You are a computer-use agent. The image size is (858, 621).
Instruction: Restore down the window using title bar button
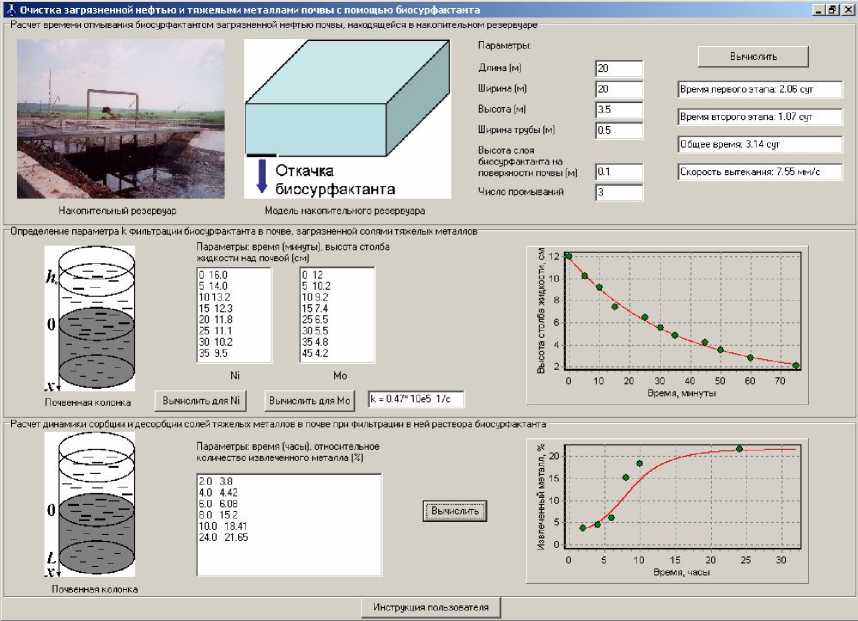click(x=833, y=8)
